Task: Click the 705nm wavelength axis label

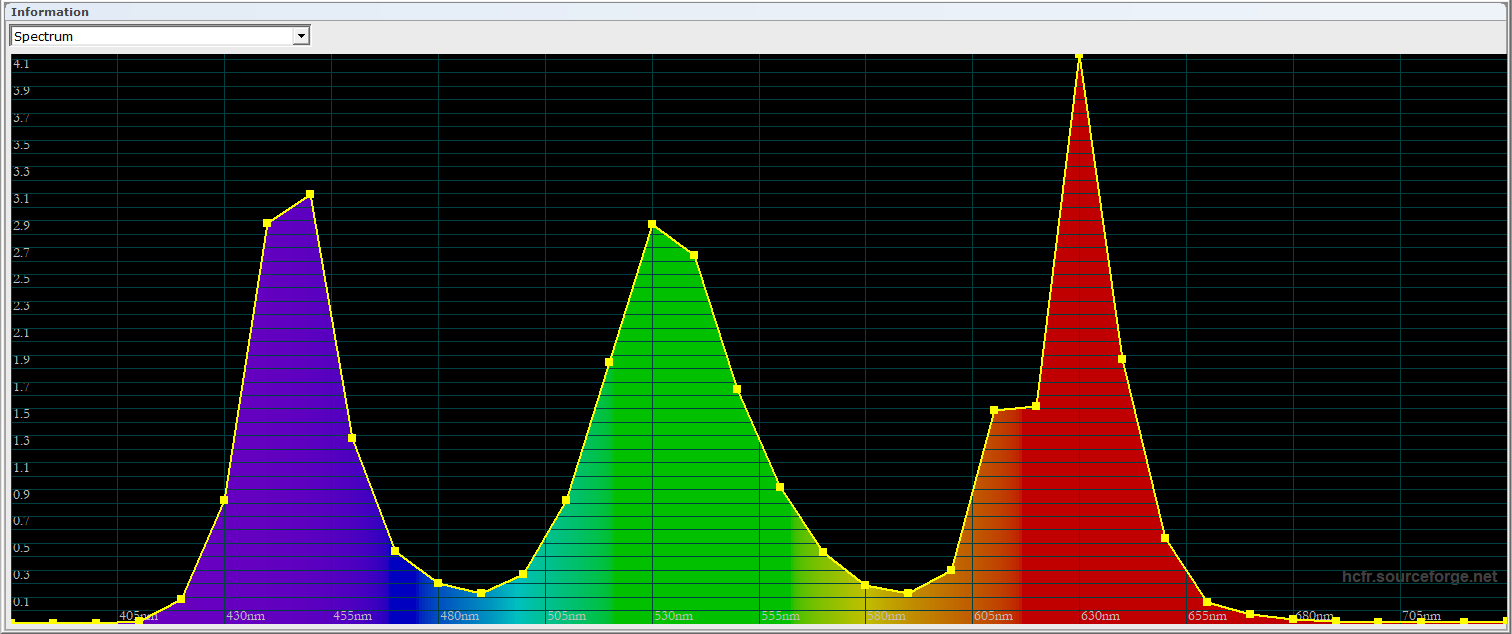Action: [x=1421, y=615]
